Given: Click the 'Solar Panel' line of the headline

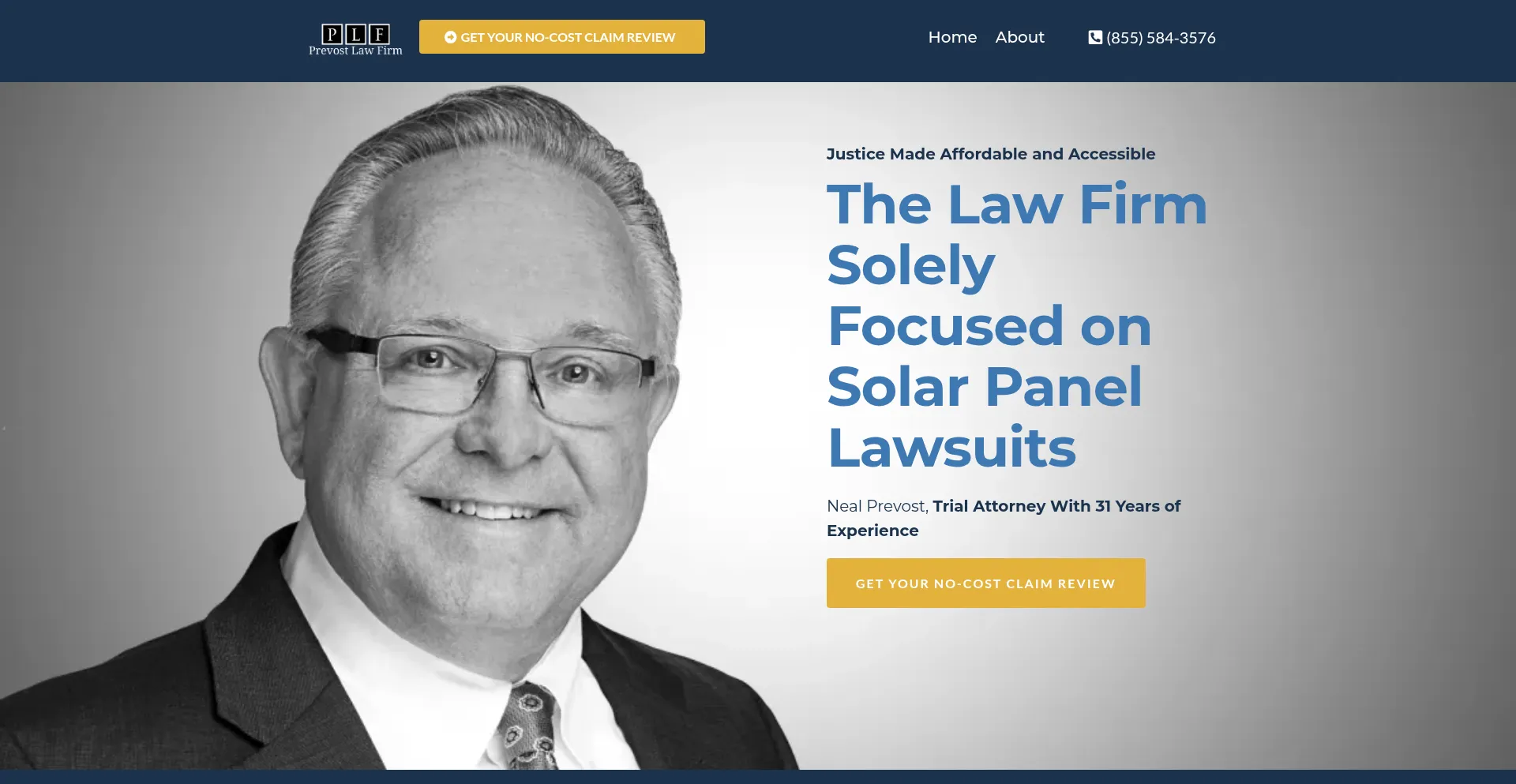Looking at the screenshot, I should point(985,387).
